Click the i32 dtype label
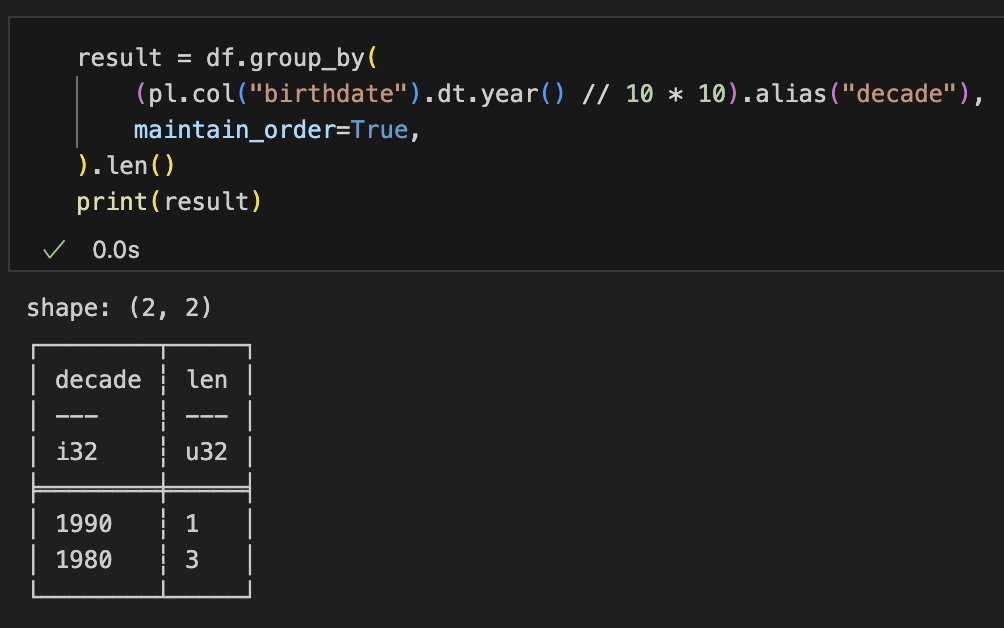 77,451
